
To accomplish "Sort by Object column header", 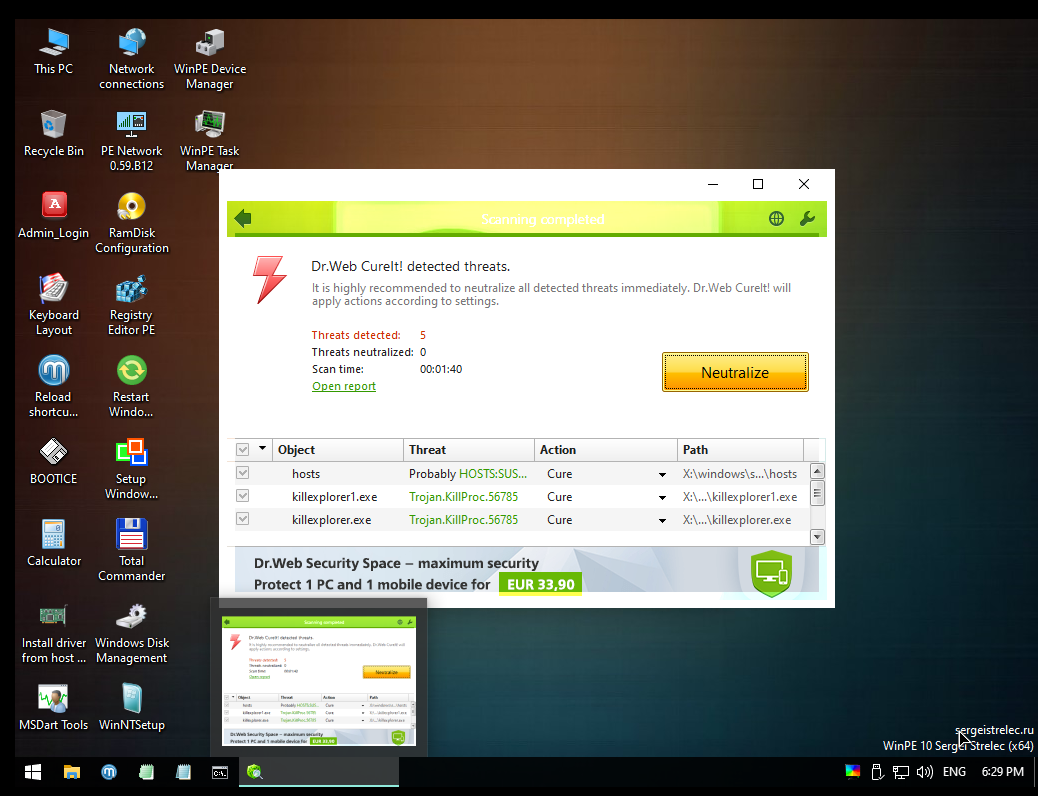I will click(338, 450).
